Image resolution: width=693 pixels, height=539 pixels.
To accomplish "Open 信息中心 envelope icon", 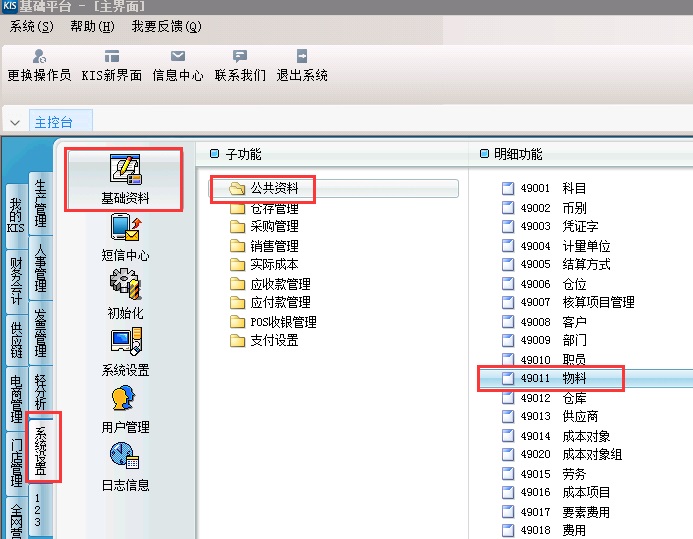I will tap(178, 56).
